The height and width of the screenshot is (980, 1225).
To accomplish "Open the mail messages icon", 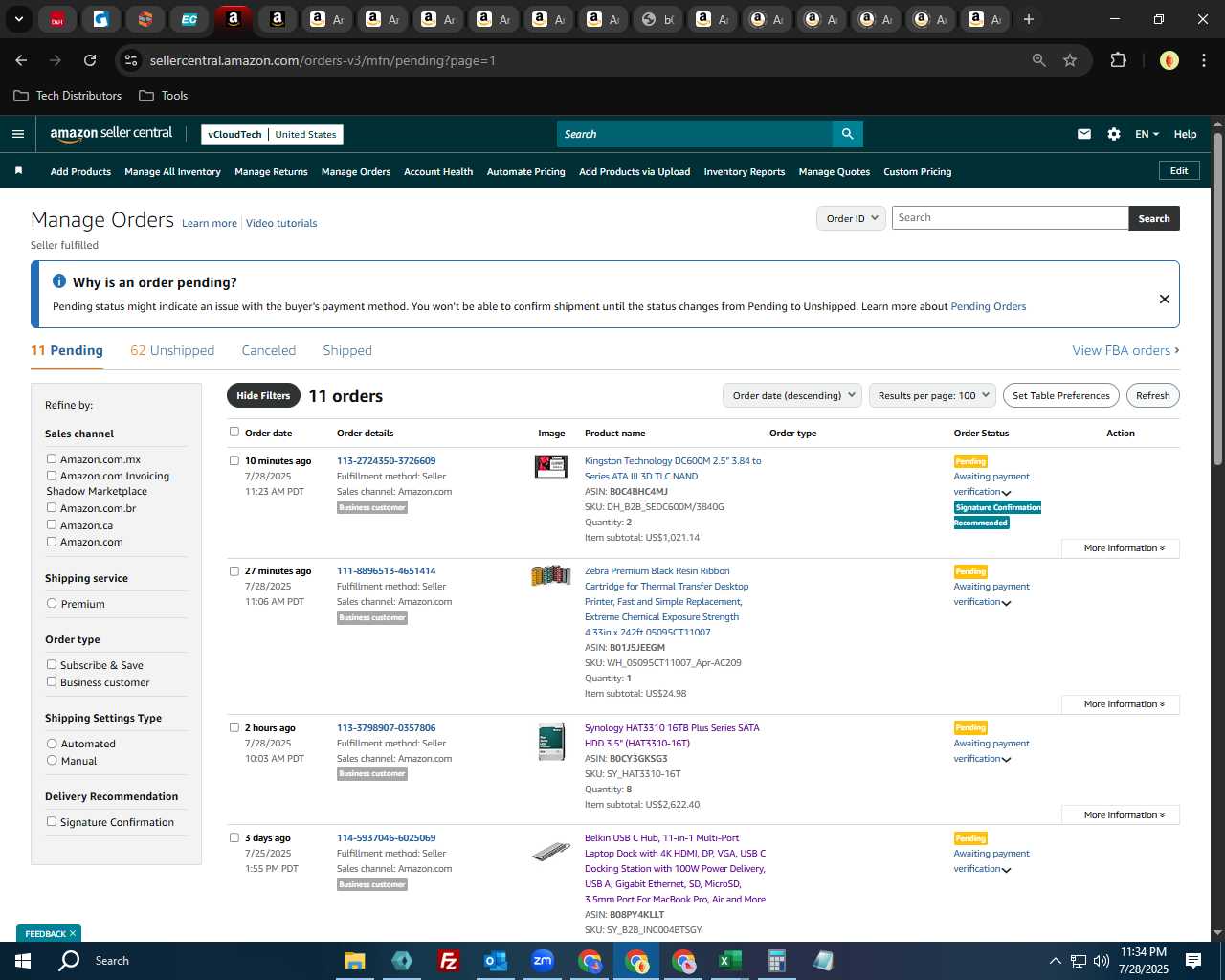I will click(x=1084, y=134).
